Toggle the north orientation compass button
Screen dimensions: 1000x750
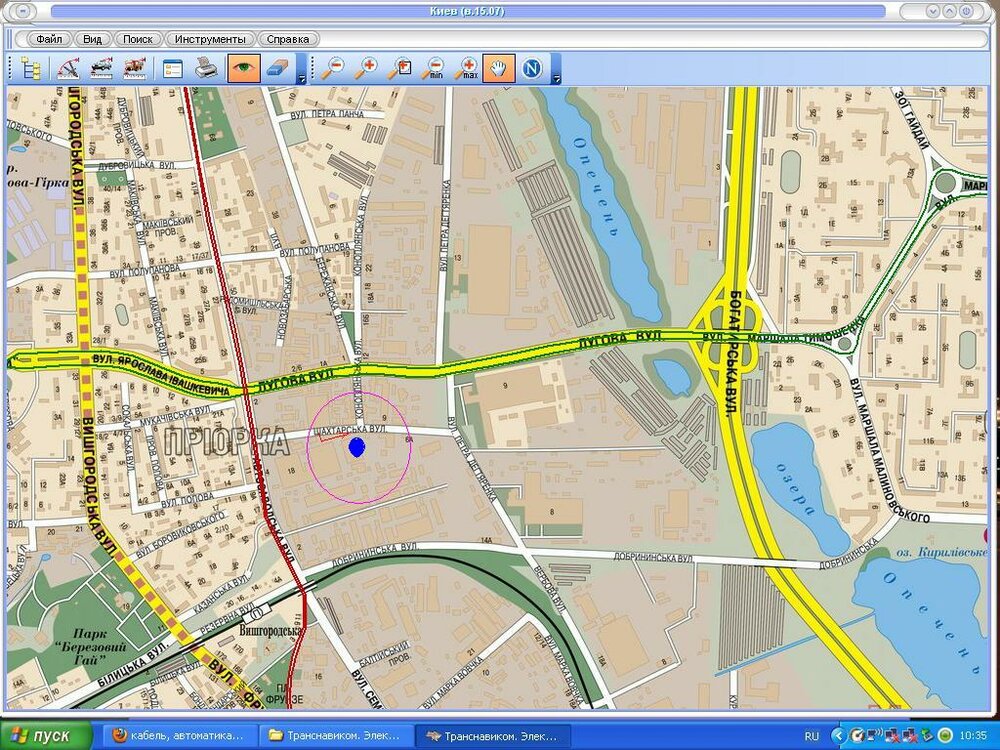point(532,69)
